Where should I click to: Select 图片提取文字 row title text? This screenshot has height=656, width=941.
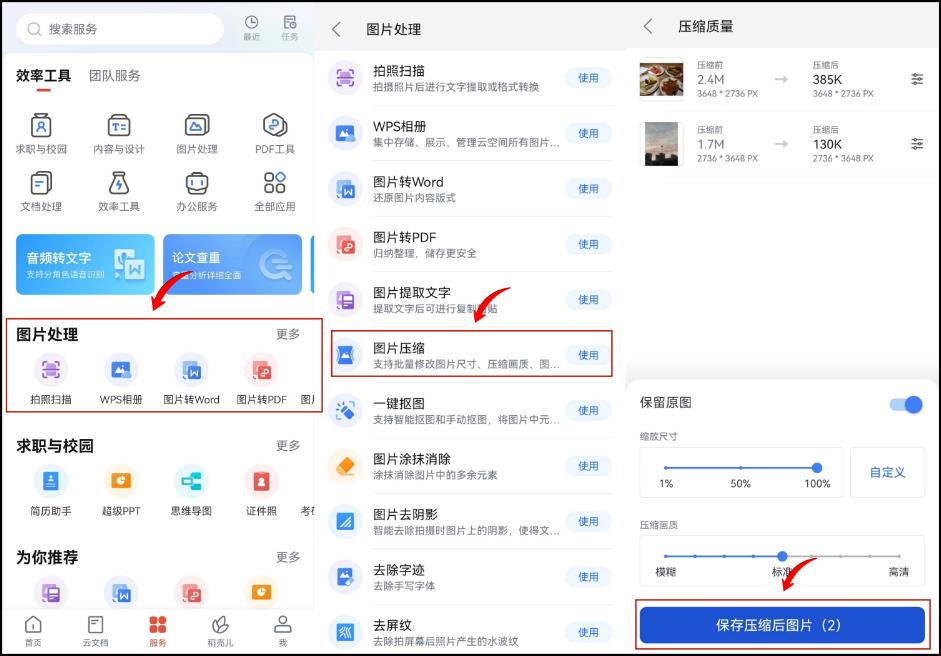(412, 293)
